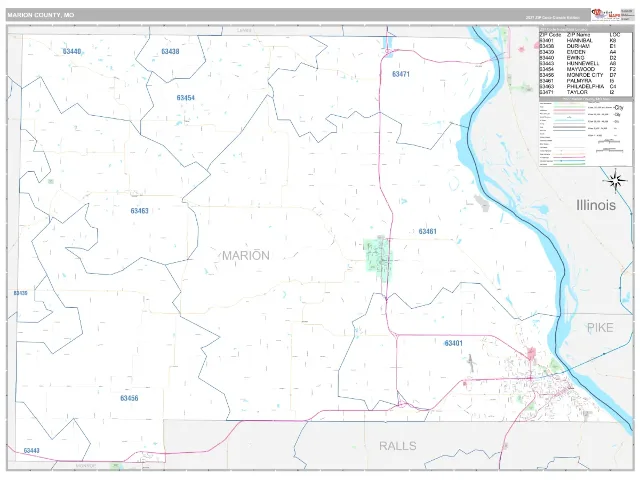Viewport: 640px width, 480px height.
Task: Click the RALLS county label
Action: coord(398,446)
